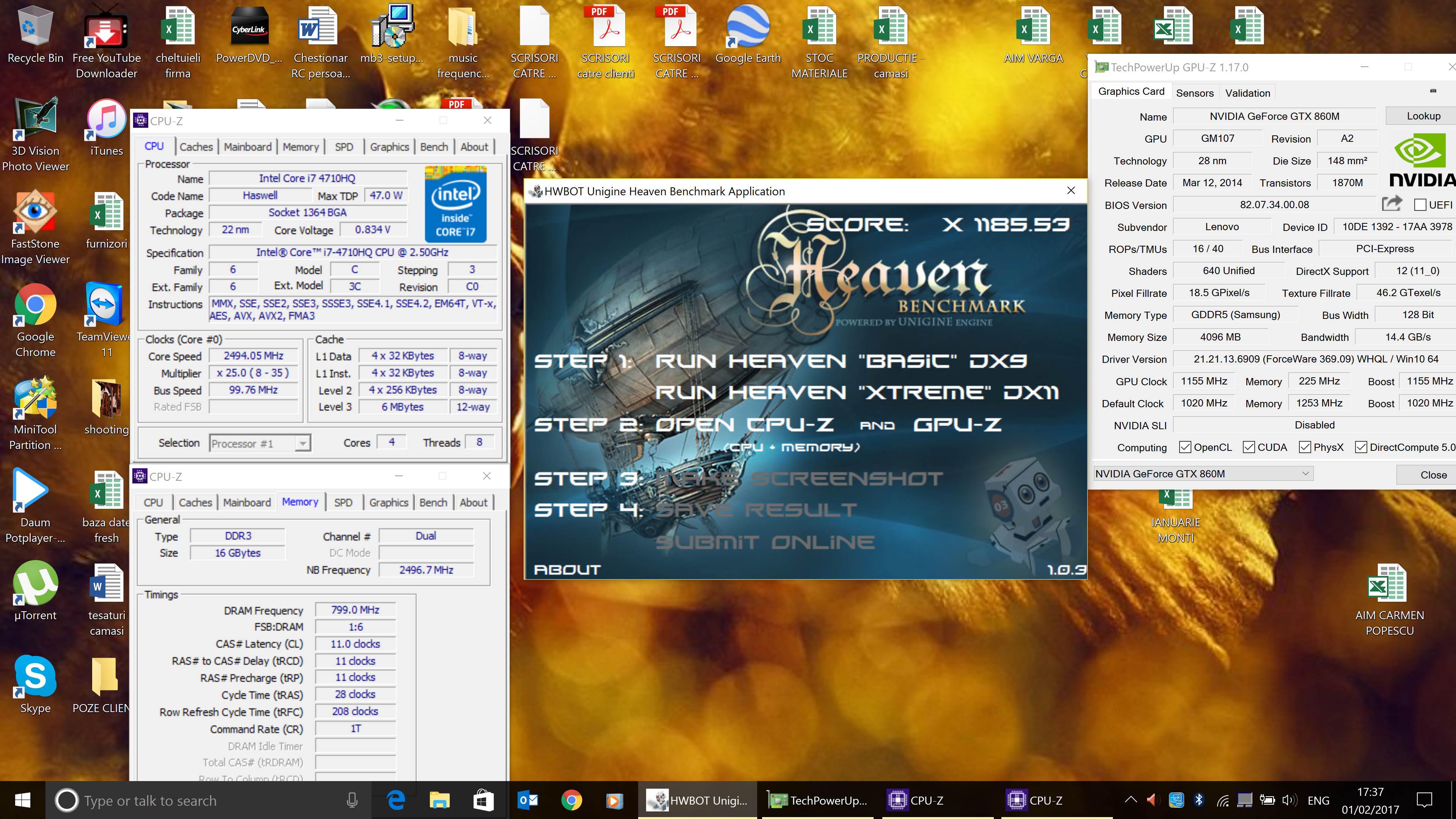Launch Daum Potplayer shortcut
Image resolution: width=1456 pixels, height=819 pixels.
pyautogui.click(x=35, y=506)
